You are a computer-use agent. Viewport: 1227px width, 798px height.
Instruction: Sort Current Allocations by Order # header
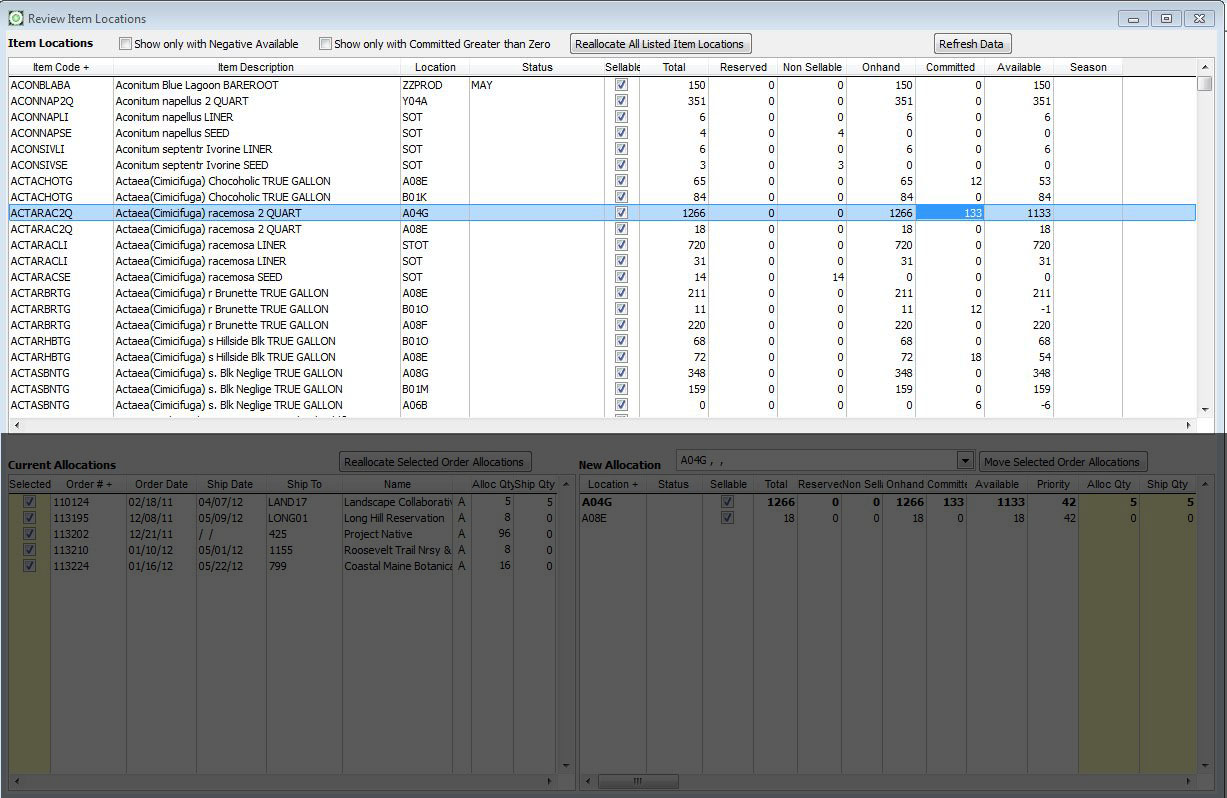88,484
